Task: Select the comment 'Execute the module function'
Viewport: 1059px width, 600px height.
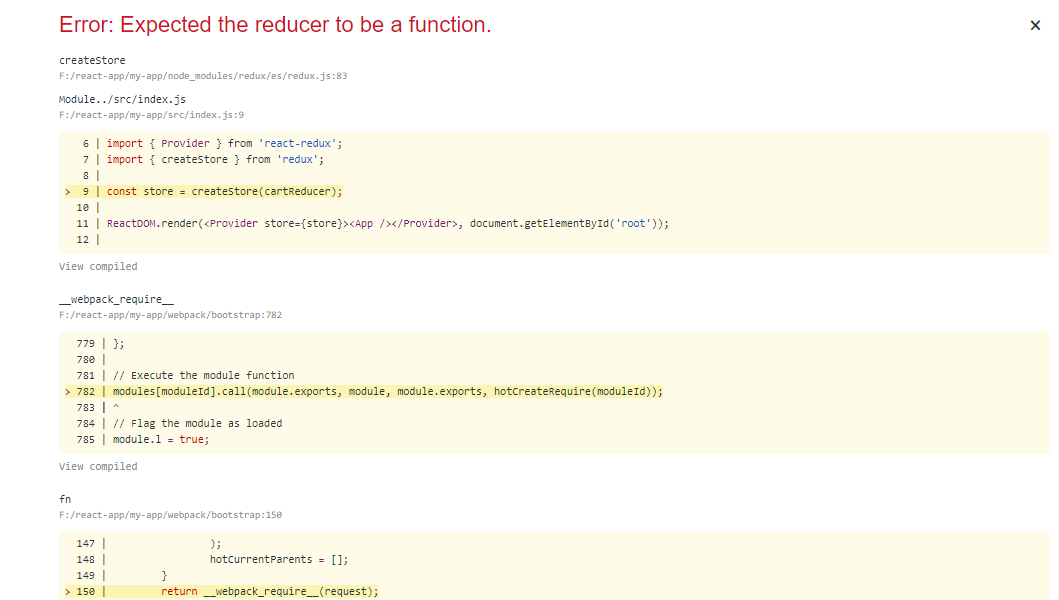Action: click(203, 375)
